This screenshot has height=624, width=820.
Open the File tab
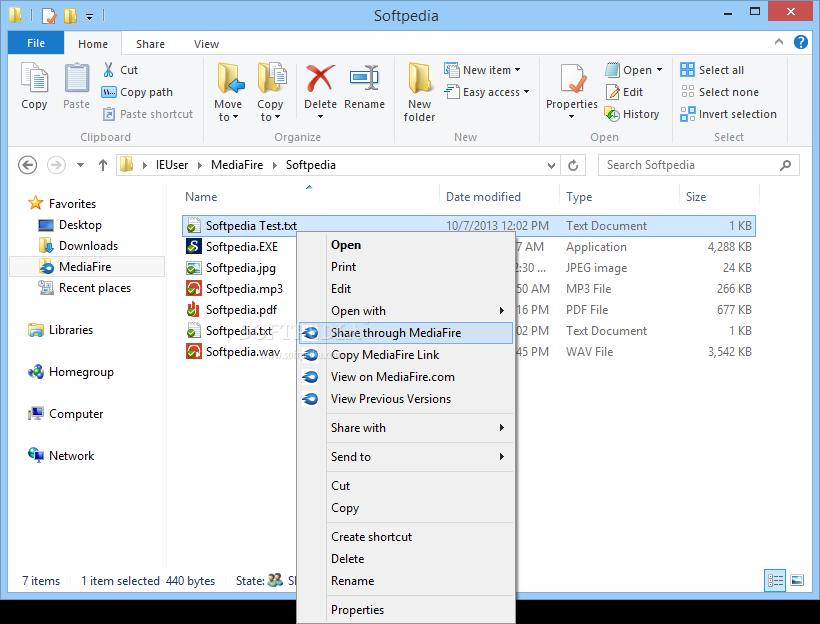[36, 43]
